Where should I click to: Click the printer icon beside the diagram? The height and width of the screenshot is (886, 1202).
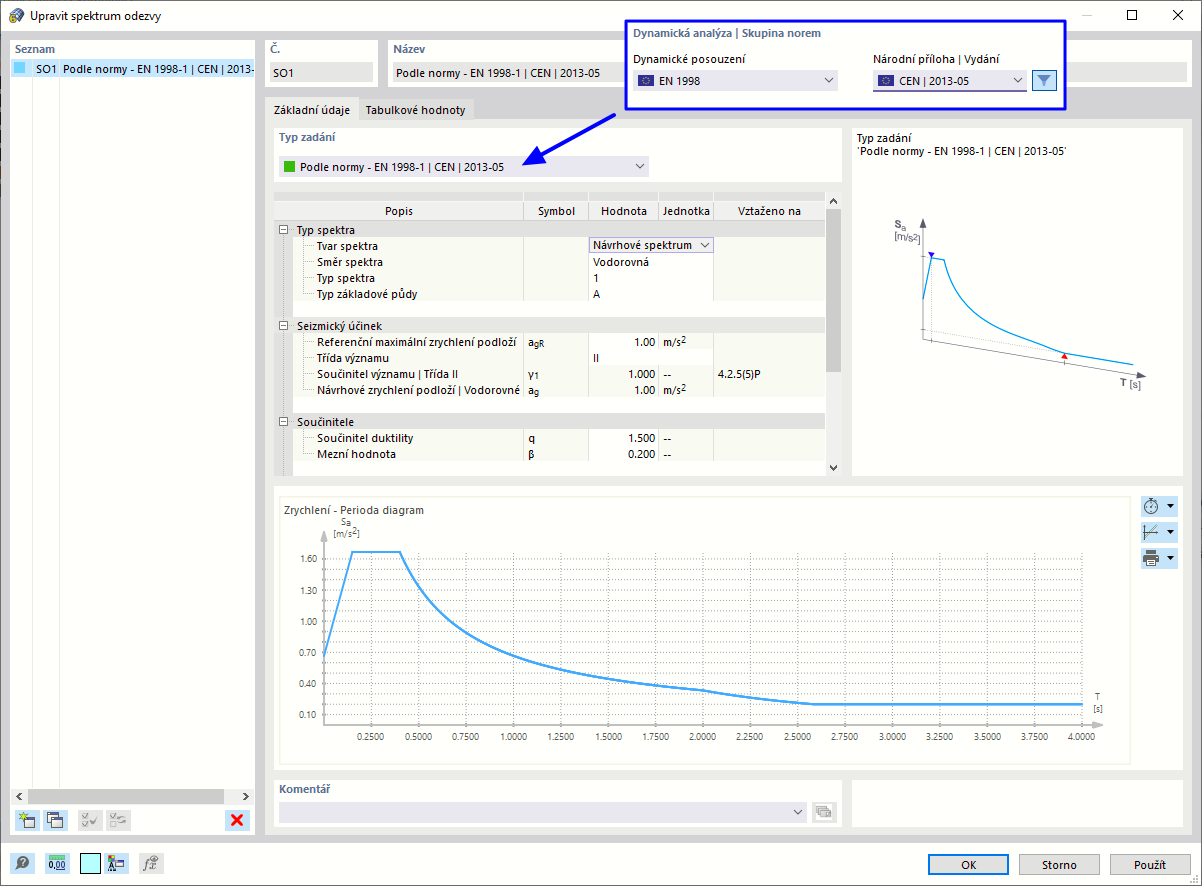tap(1151, 559)
